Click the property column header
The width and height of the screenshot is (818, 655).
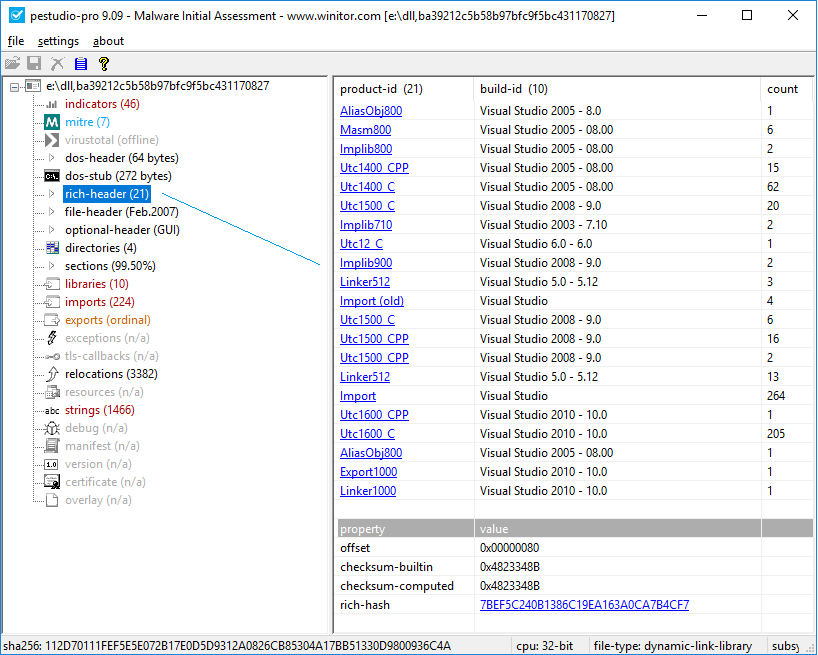click(x=405, y=529)
